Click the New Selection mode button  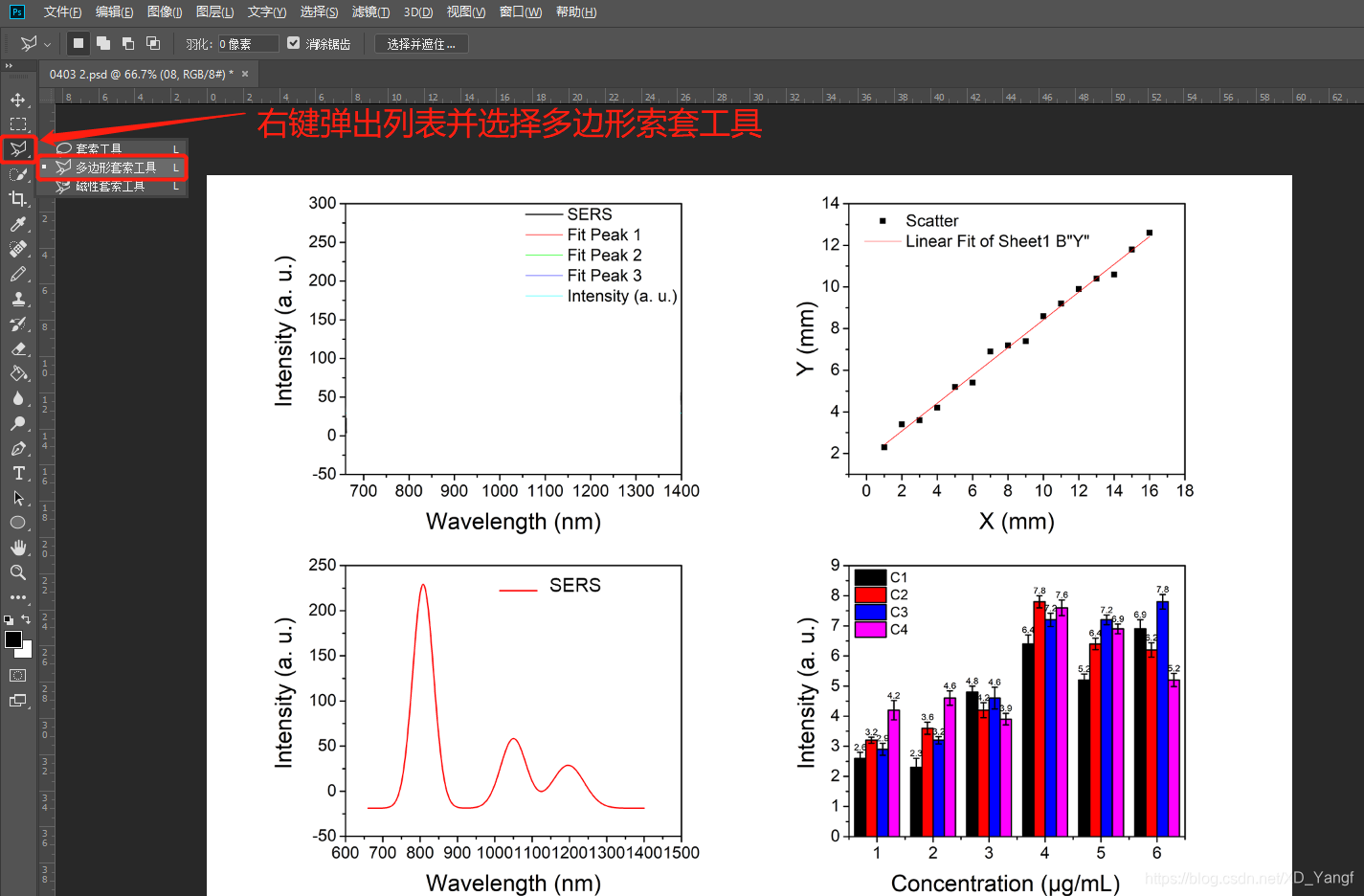tap(78, 43)
